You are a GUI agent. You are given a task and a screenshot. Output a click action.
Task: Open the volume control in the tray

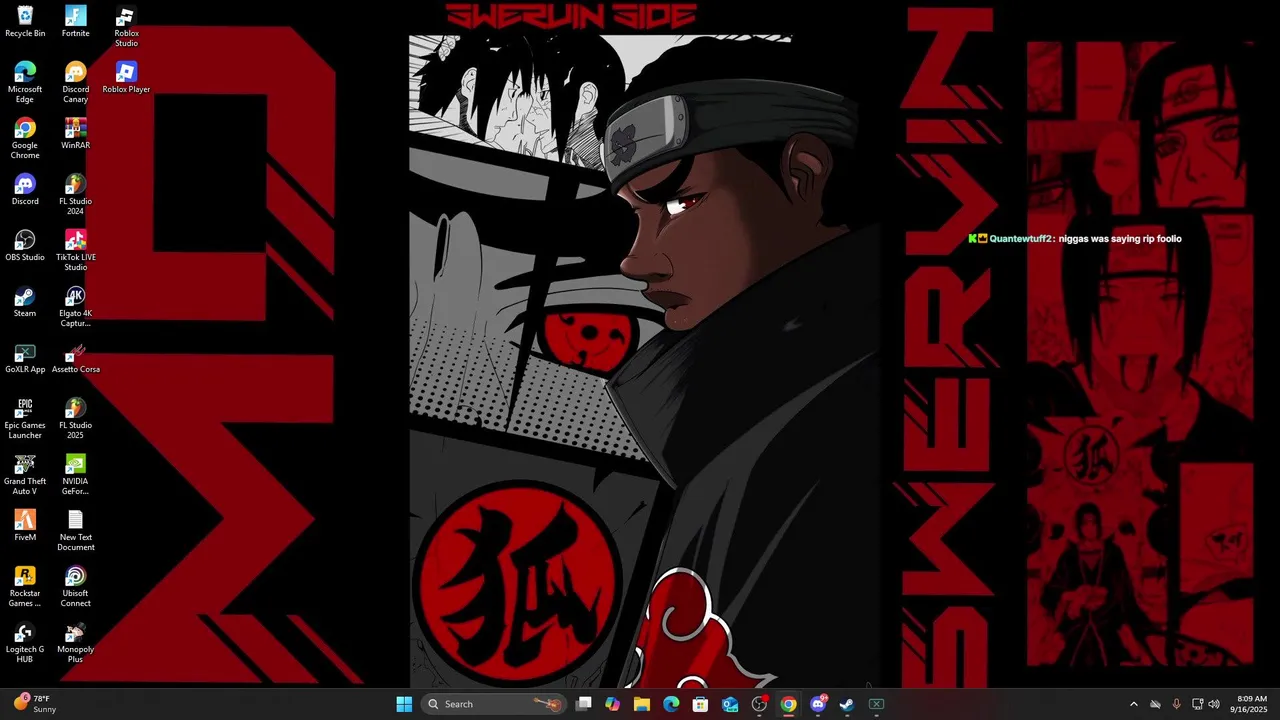point(1214,704)
